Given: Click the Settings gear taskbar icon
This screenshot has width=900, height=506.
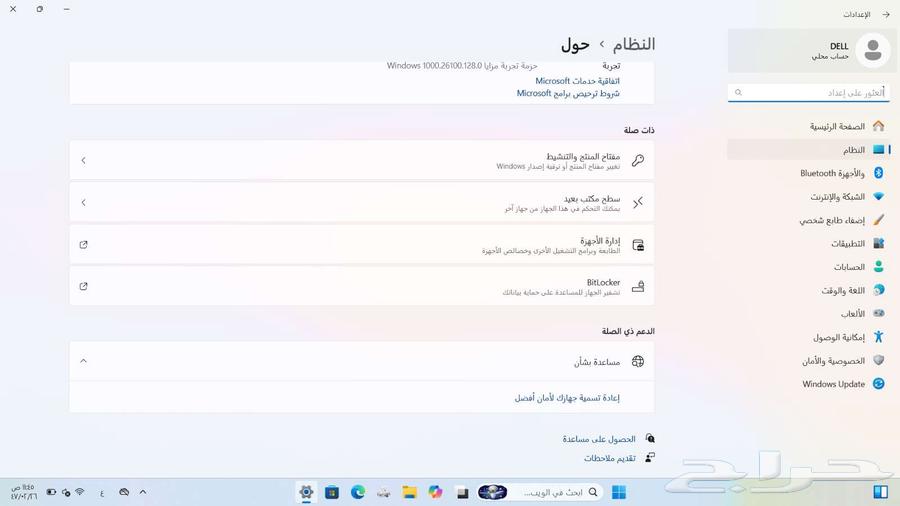Looking at the screenshot, I should pyautogui.click(x=307, y=492).
